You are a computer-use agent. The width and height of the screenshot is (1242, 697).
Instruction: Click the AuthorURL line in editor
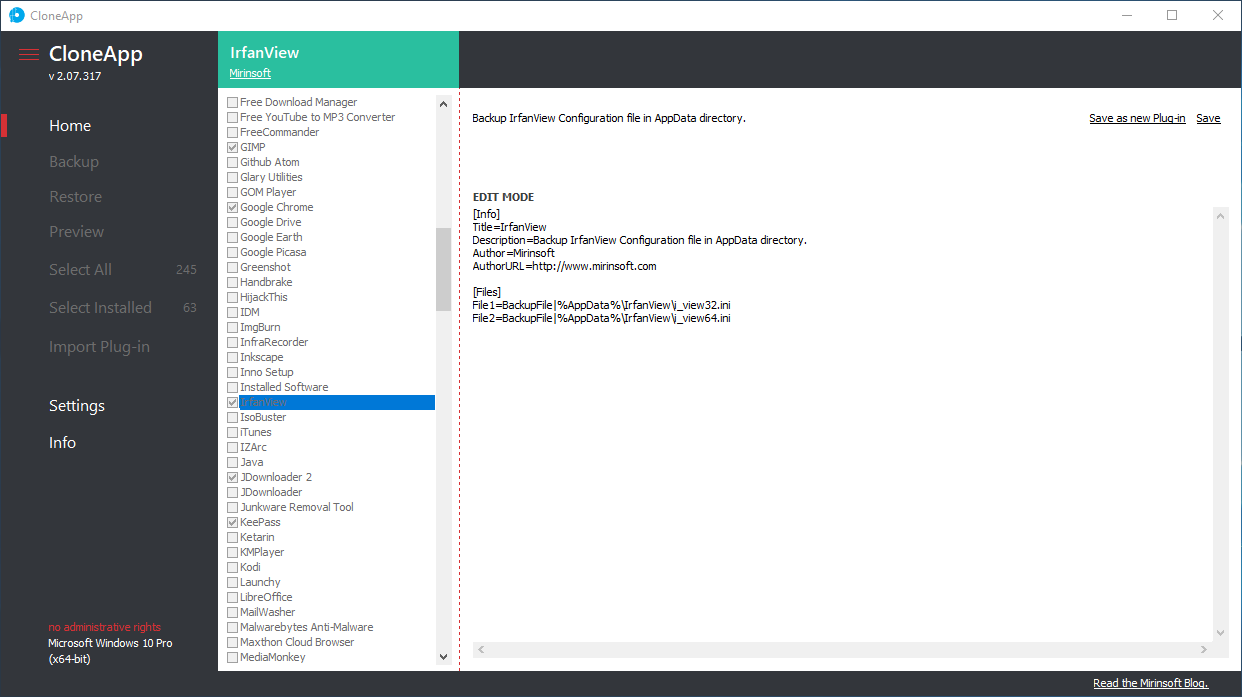tap(564, 266)
